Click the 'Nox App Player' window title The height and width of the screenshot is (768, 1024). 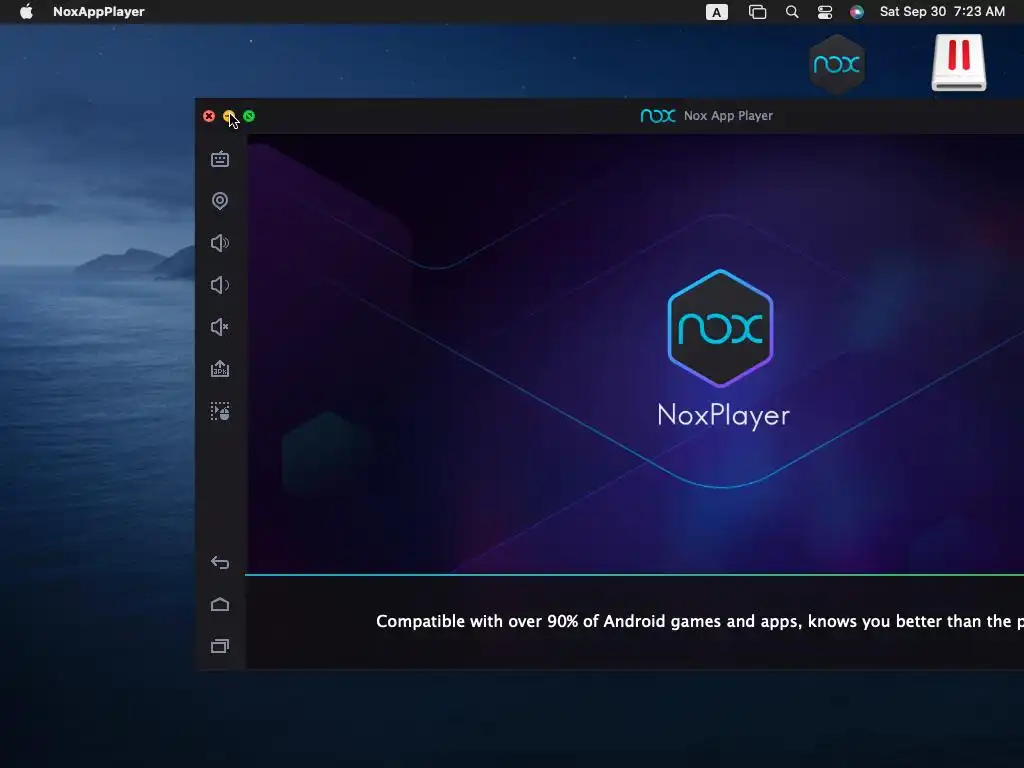[728, 116]
